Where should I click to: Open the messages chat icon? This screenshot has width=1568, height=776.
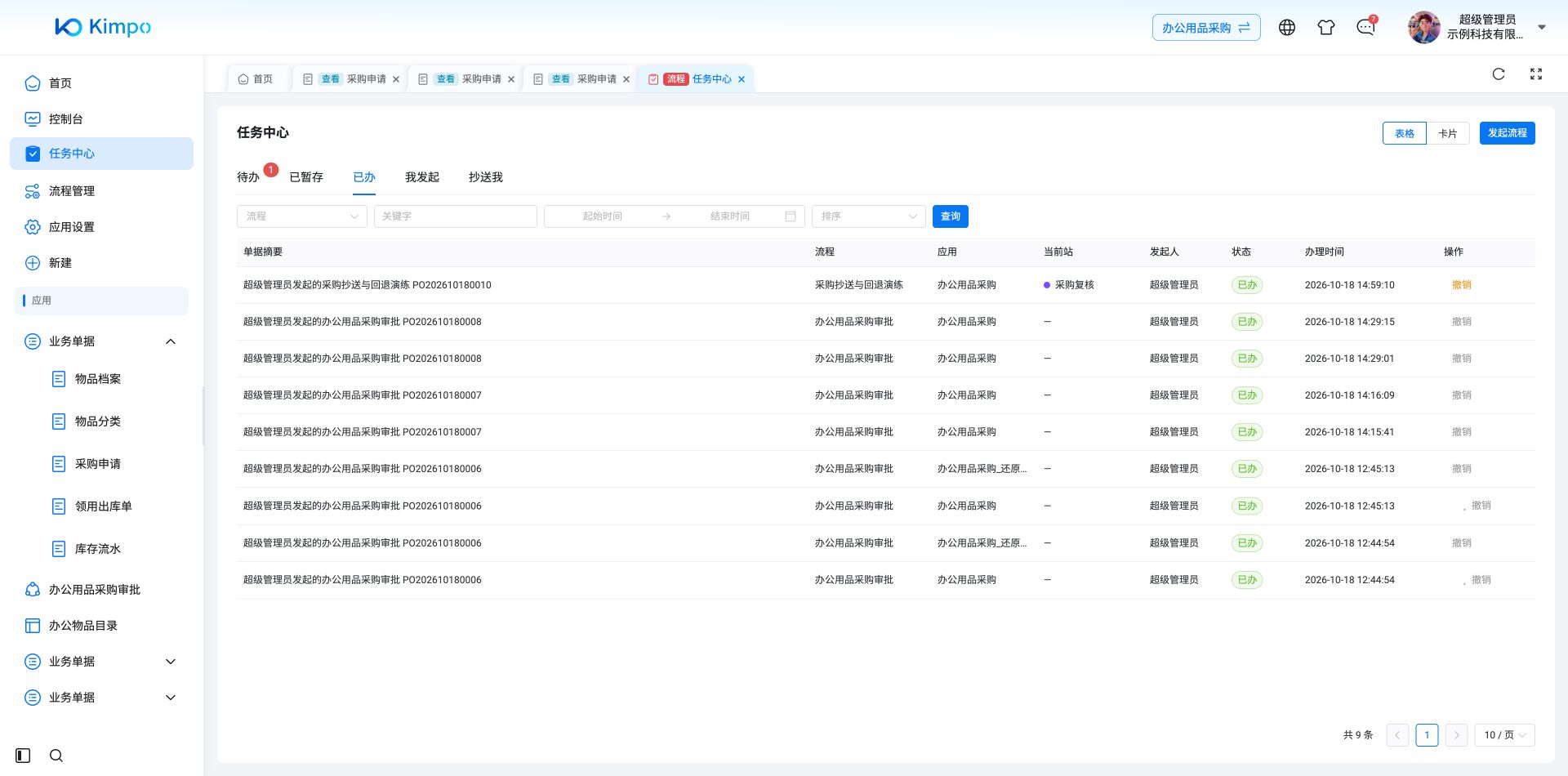click(1365, 28)
